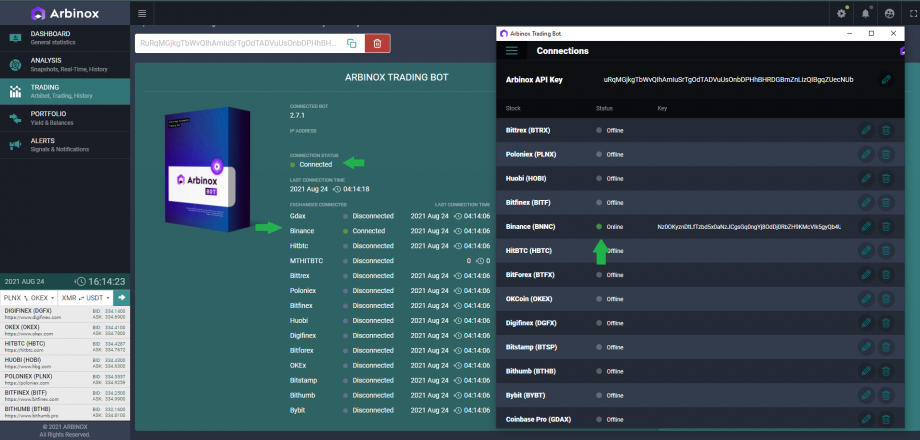Open the https://www.bitfinex.com link
This screenshot has width=920, height=440.
pos(31,399)
